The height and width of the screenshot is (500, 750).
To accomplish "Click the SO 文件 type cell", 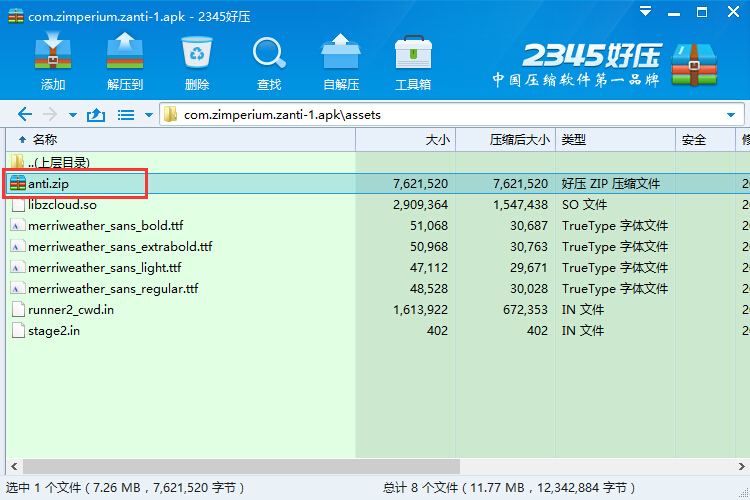I will pos(584,205).
